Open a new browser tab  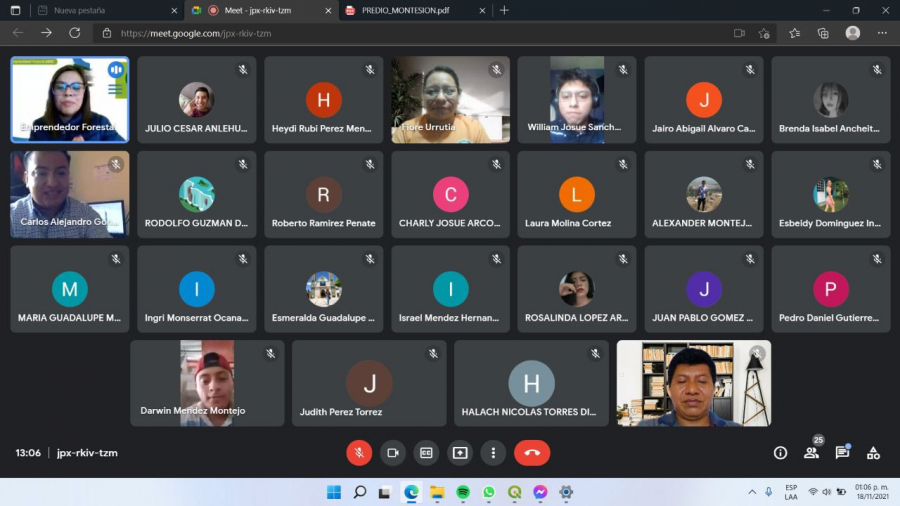504,10
